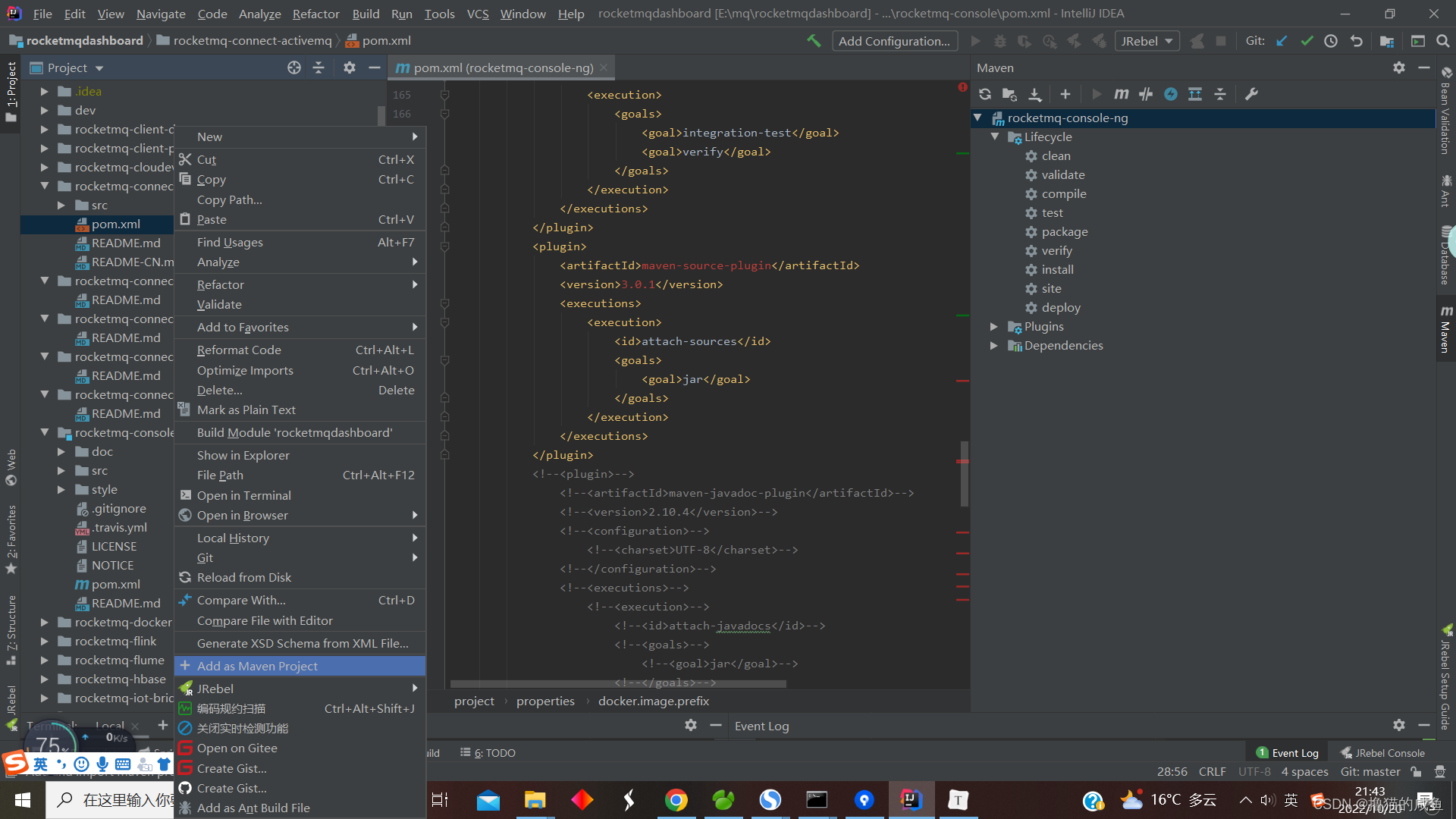Screen dimensions: 1456x819
Task: Open the 6: TODO tool window
Action: click(488, 752)
